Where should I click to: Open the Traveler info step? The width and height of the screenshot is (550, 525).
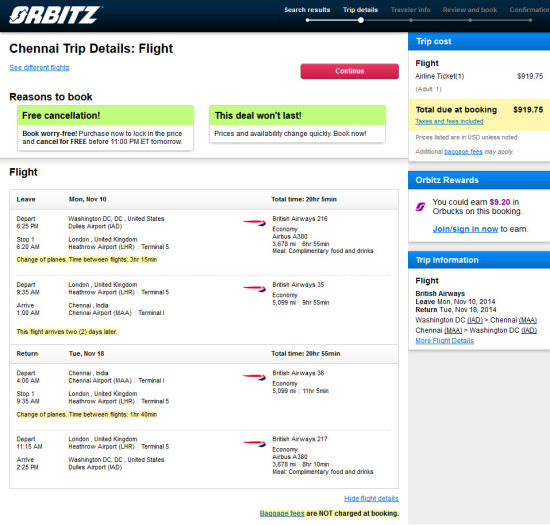pos(410,10)
